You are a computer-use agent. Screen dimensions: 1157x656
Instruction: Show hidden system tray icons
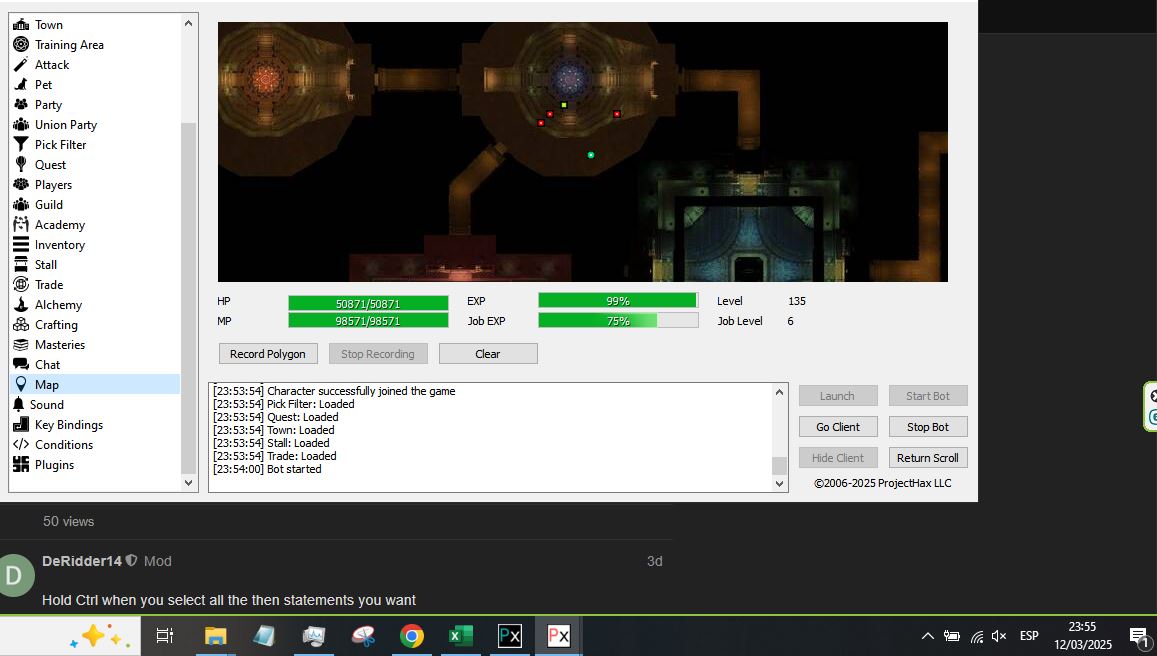coord(927,636)
